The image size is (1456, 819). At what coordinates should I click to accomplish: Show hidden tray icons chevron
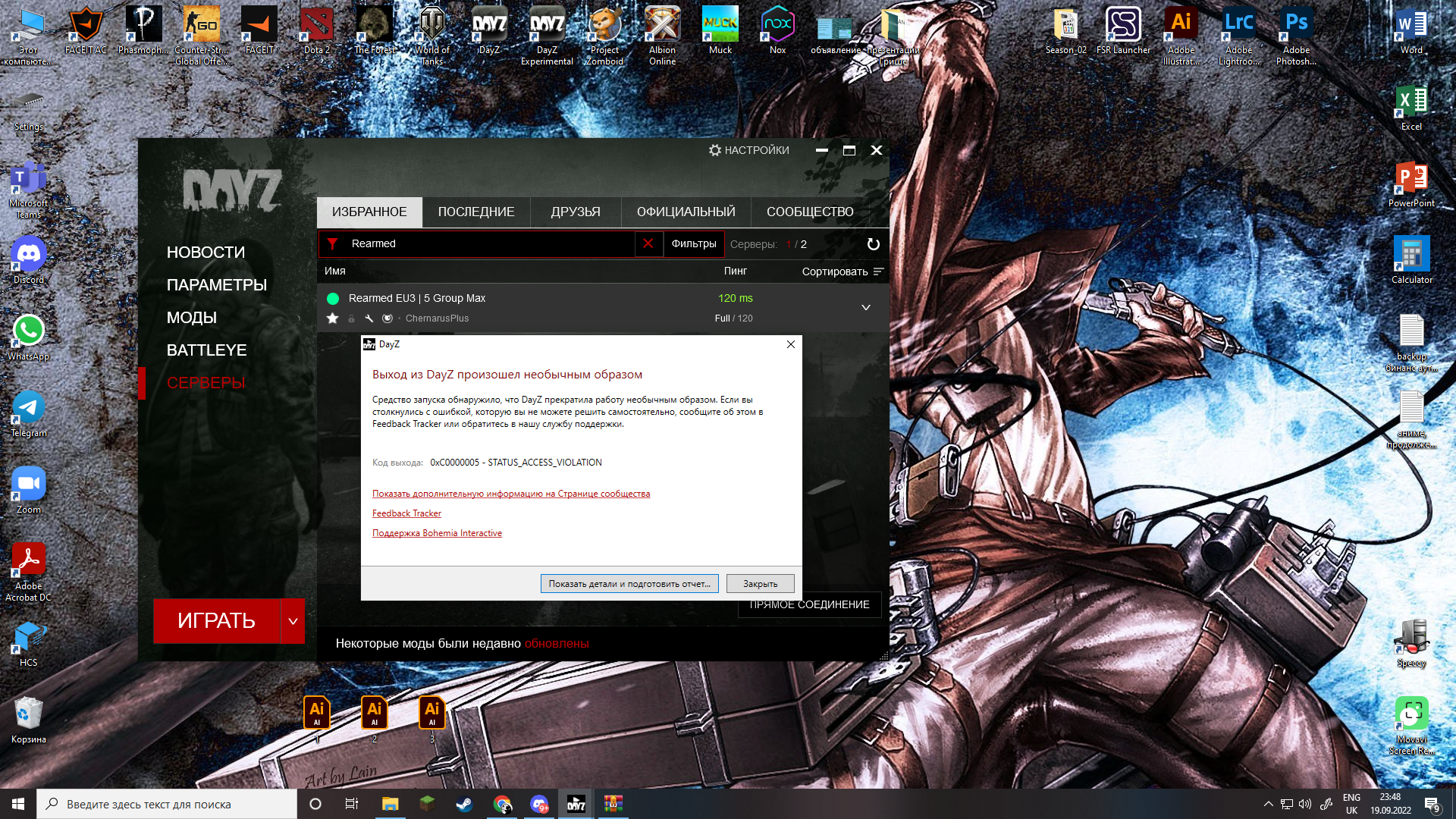pyautogui.click(x=1268, y=804)
